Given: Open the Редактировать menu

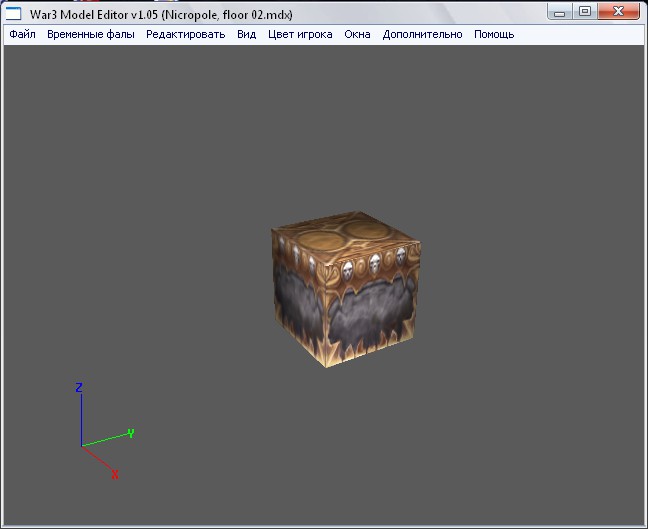Looking at the screenshot, I should pos(186,34).
